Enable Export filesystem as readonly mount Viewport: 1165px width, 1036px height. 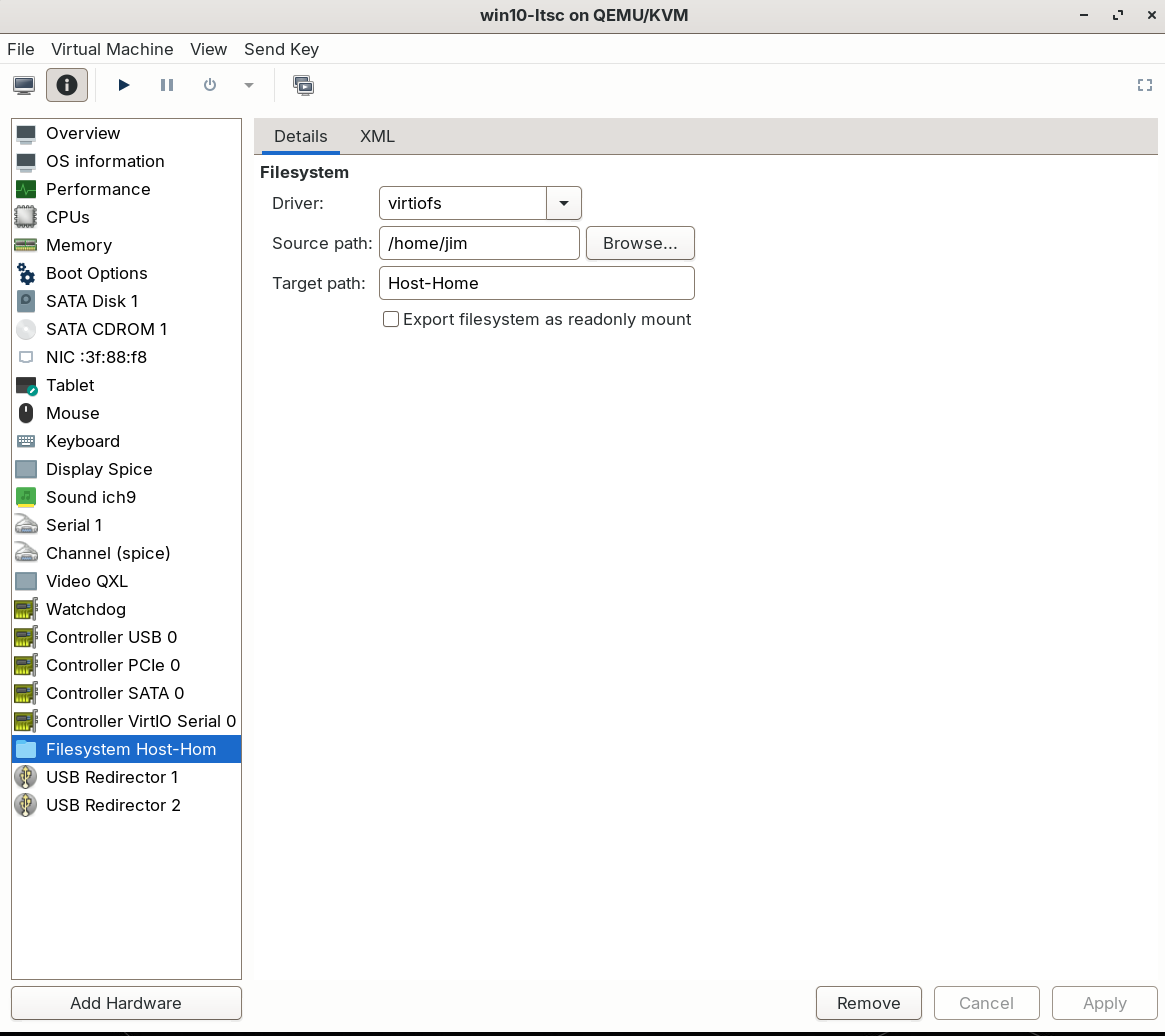(x=391, y=319)
